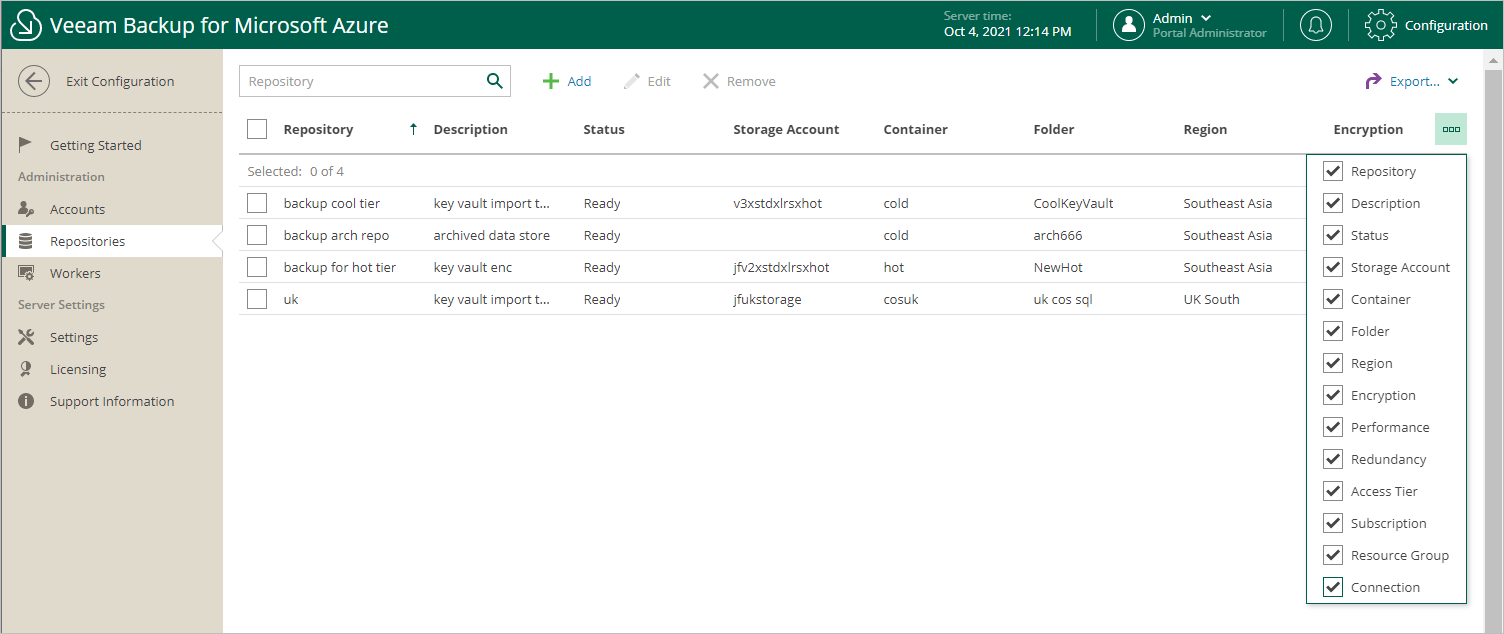Hide the Encryption column via checkbox
The image size is (1504, 634).
point(1333,395)
